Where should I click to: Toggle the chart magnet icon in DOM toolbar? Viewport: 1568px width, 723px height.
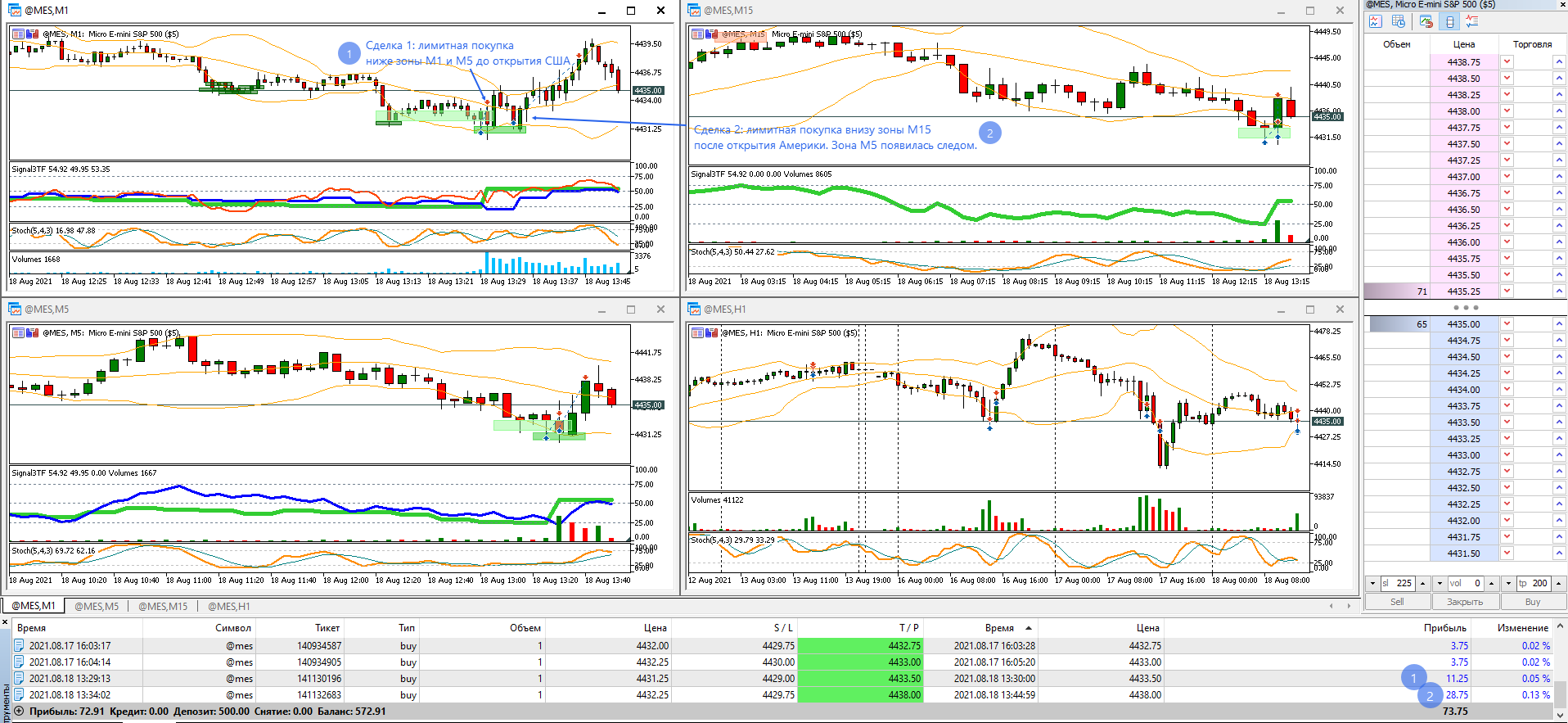[x=1426, y=21]
